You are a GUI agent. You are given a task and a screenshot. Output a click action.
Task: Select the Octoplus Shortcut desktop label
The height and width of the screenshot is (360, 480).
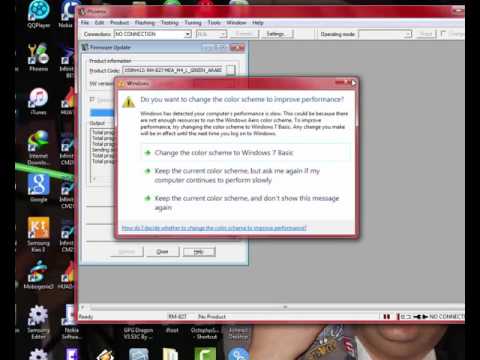[x=205, y=333]
